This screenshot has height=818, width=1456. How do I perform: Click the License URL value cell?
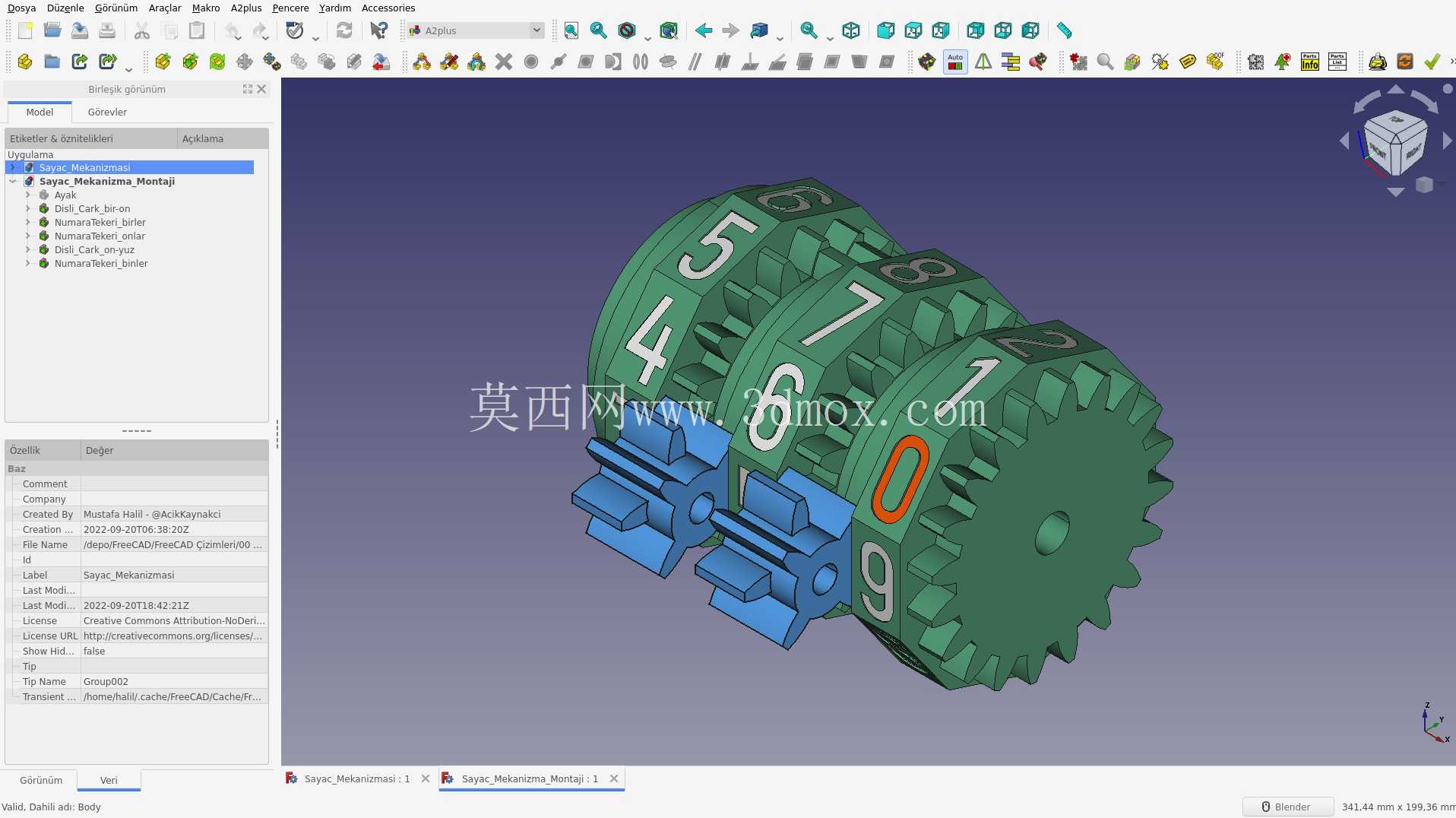(174, 636)
